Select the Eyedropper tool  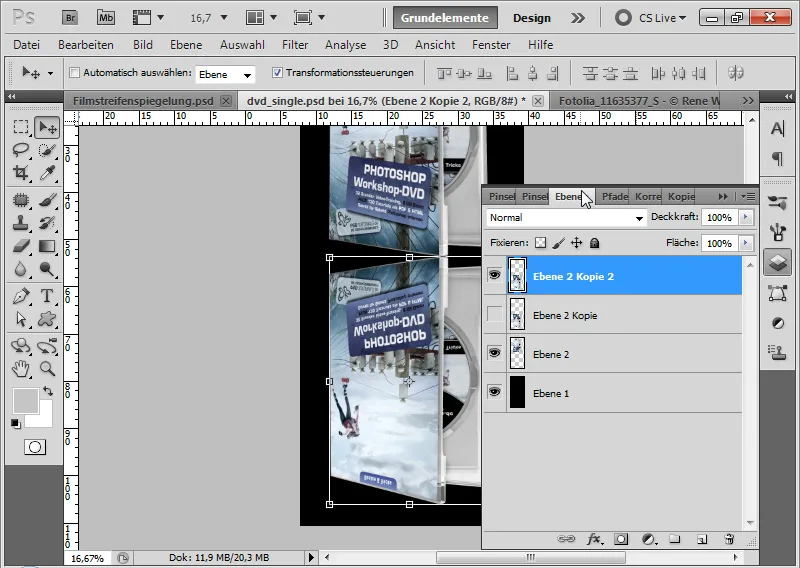click(x=47, y=172)
